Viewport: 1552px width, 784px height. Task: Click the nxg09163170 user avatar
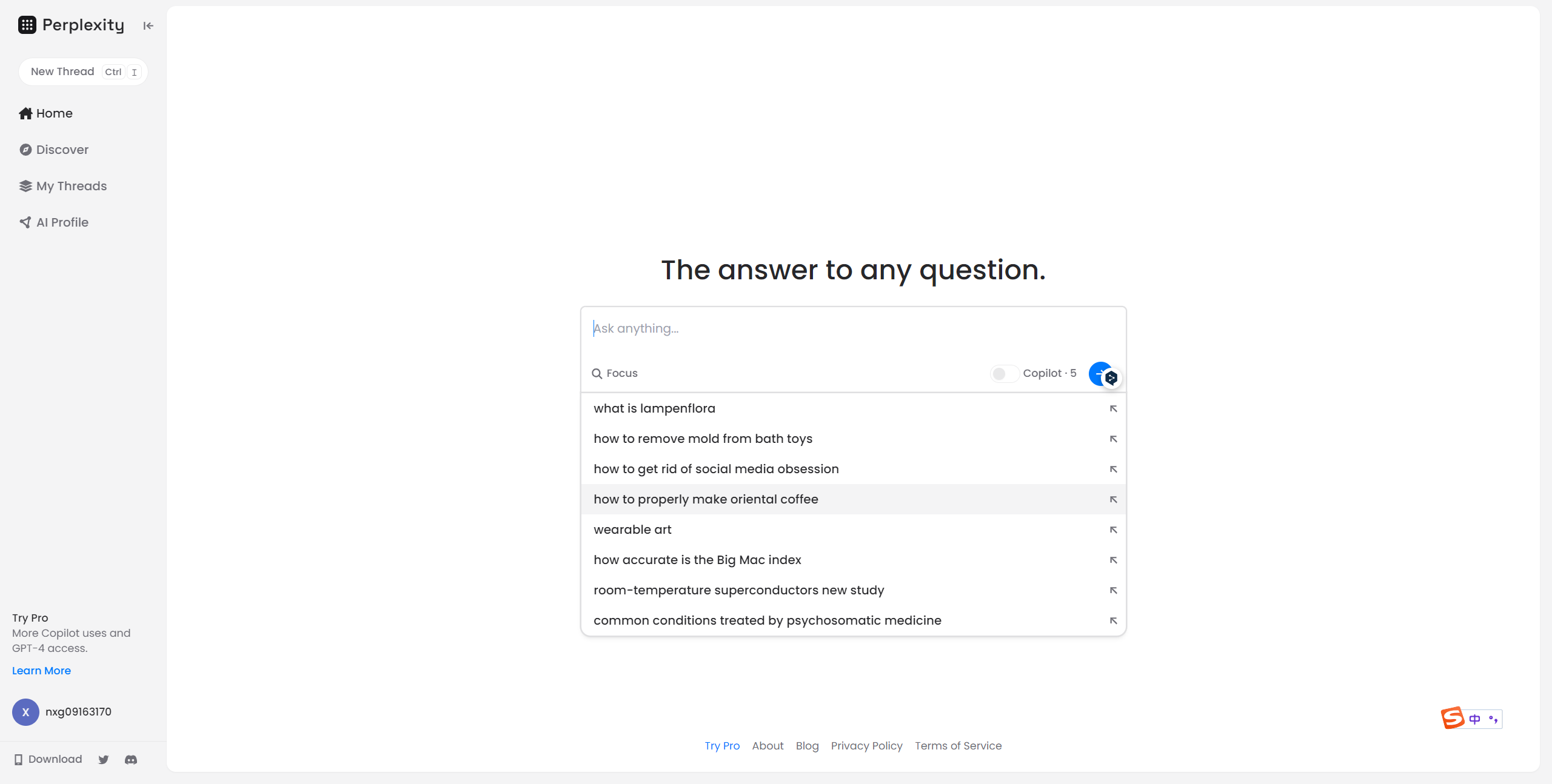pos(25,712)
